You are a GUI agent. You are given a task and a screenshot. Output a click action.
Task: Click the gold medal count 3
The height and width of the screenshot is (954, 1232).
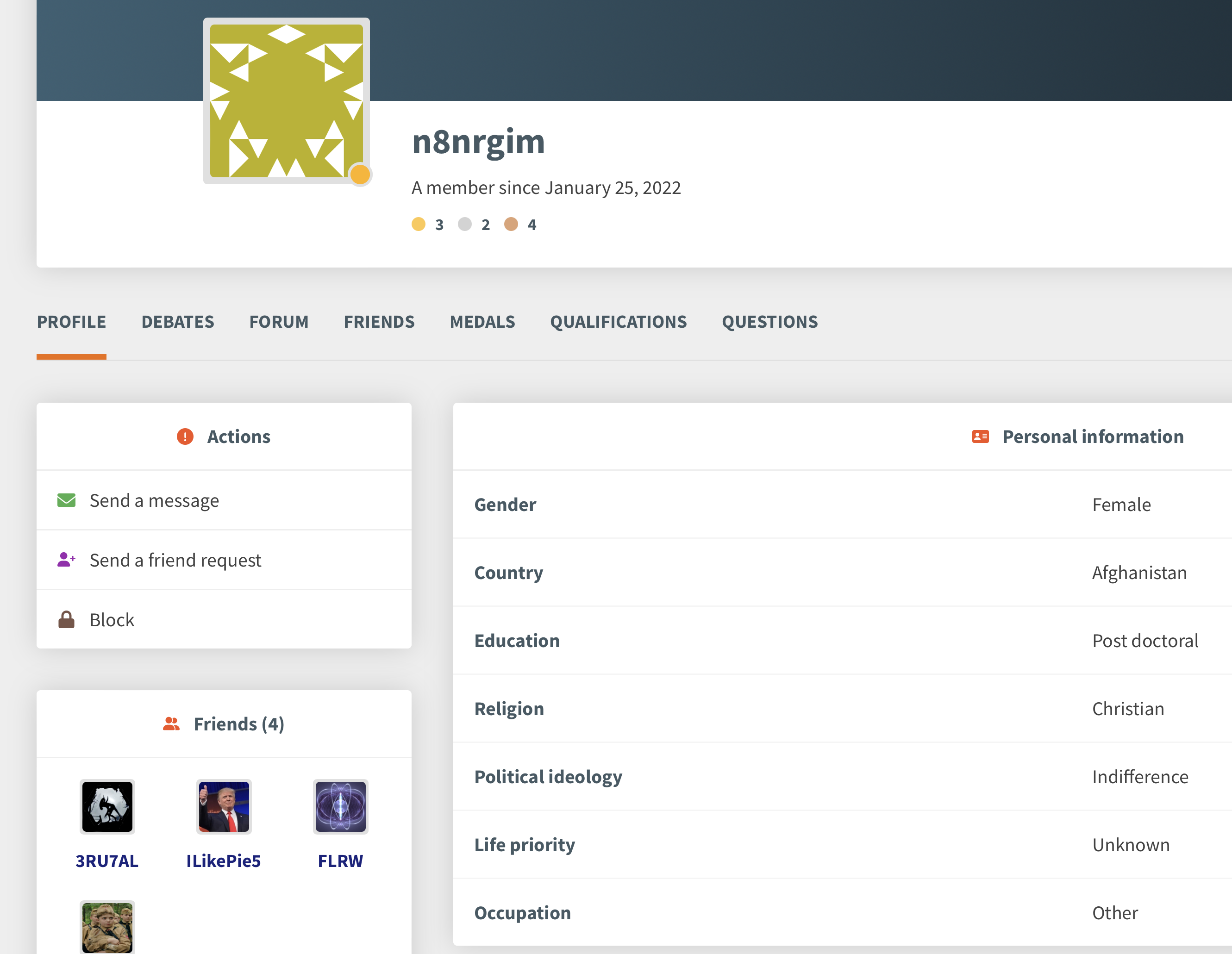[439, 225]
